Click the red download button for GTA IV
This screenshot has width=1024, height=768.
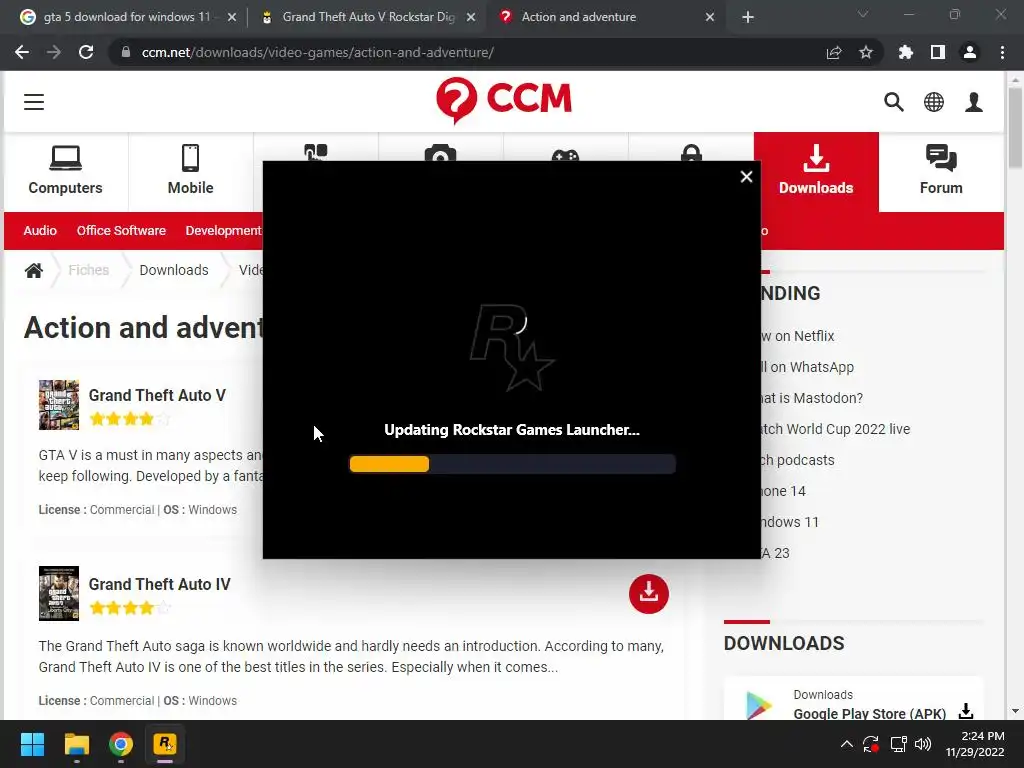(x=648, y=594)
